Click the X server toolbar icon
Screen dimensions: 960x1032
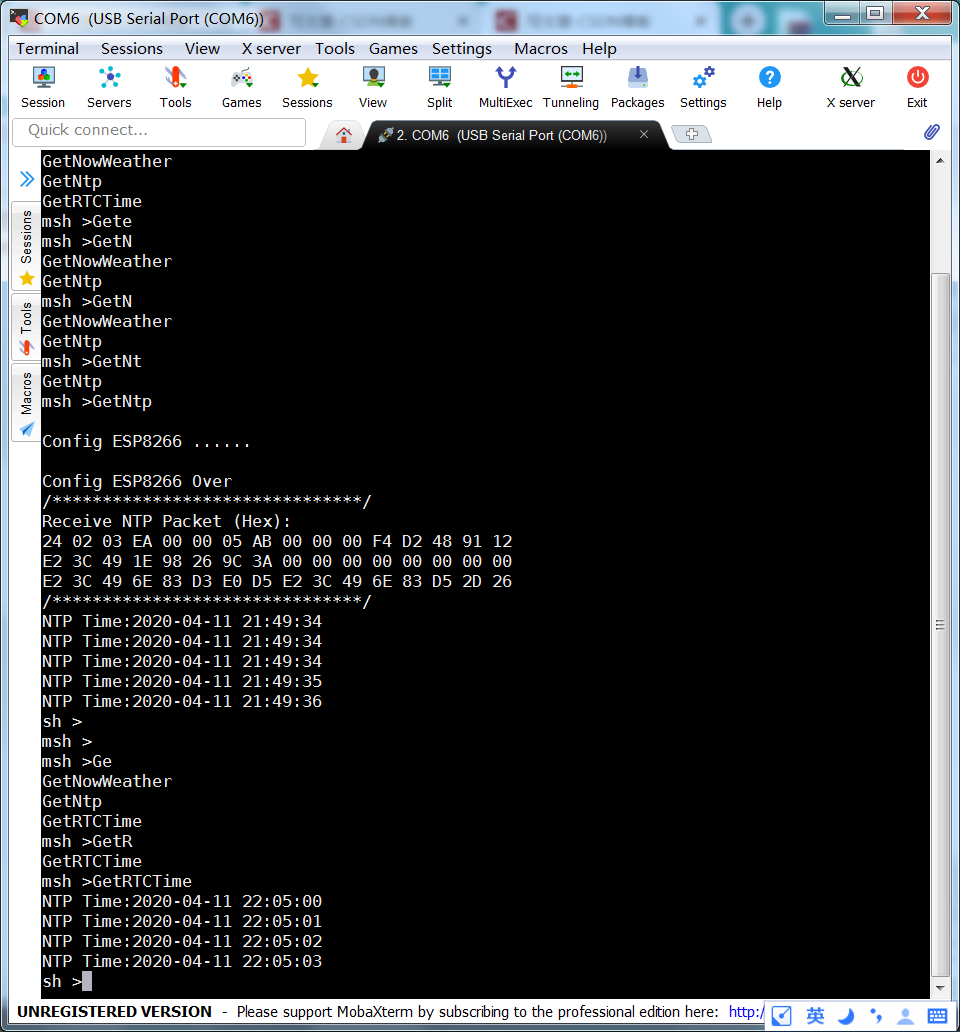tap(850, 85)
